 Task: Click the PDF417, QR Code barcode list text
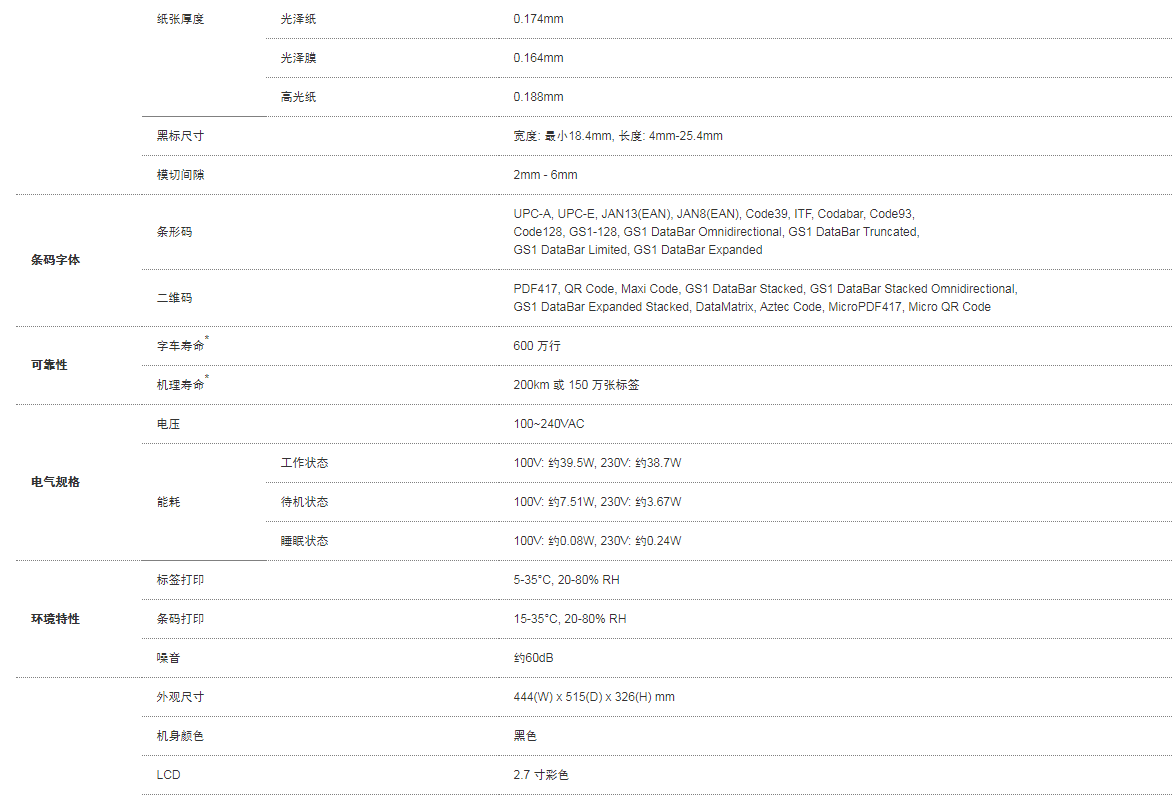[x=765, y=297]
